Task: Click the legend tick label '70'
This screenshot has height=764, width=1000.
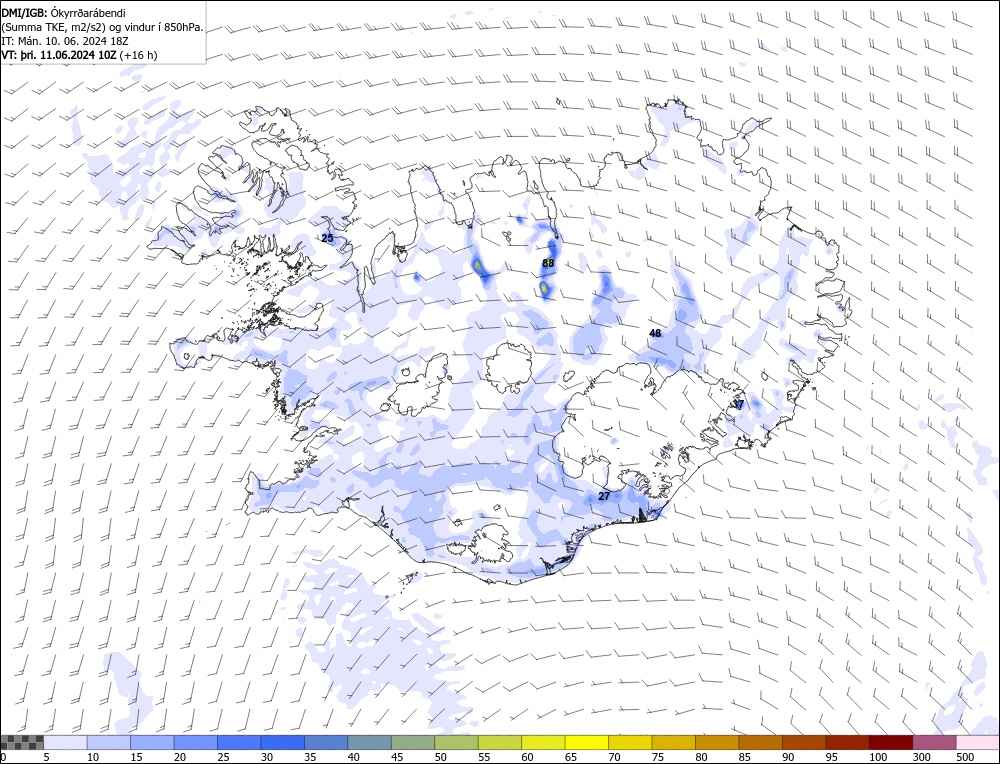Action: click(x=614, y=757)
